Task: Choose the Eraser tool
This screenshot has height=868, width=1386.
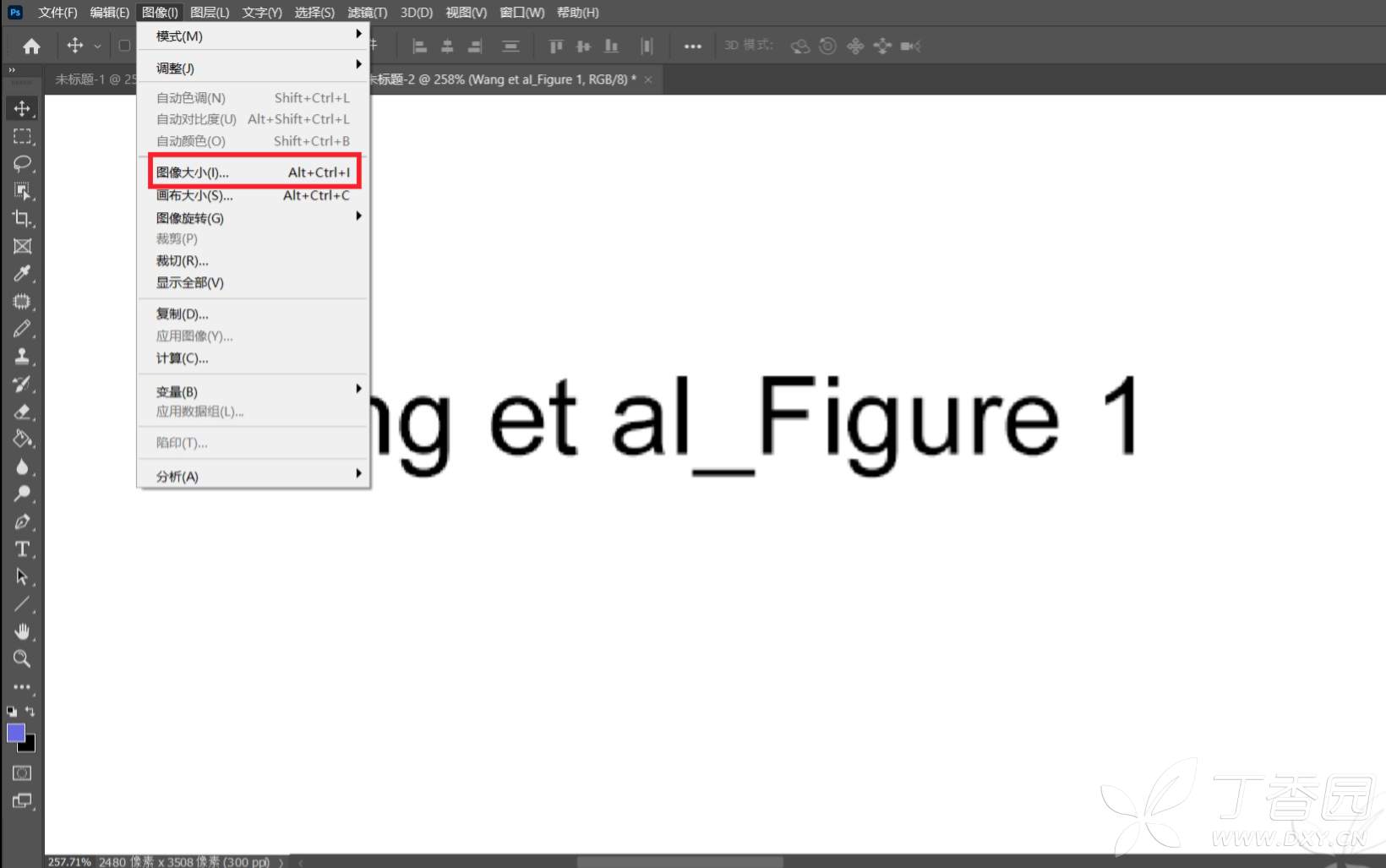Action: pyautogui.click(x=22, y=412)
